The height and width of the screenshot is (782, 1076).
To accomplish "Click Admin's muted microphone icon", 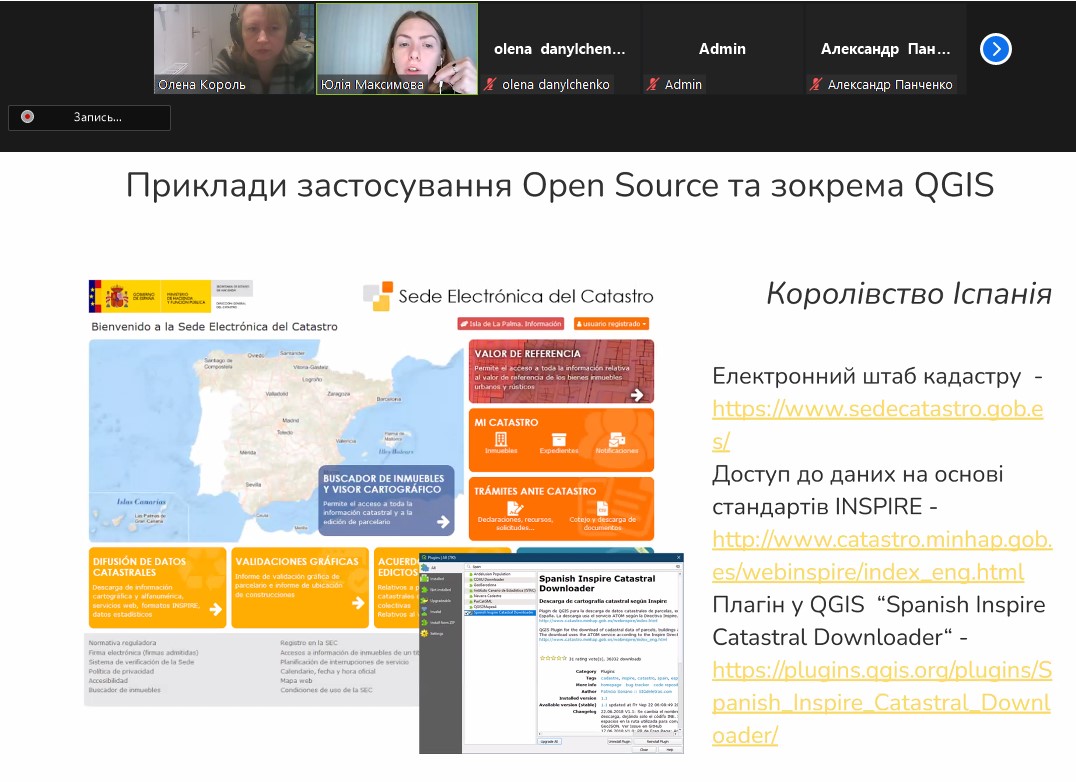I will point(653,85).
